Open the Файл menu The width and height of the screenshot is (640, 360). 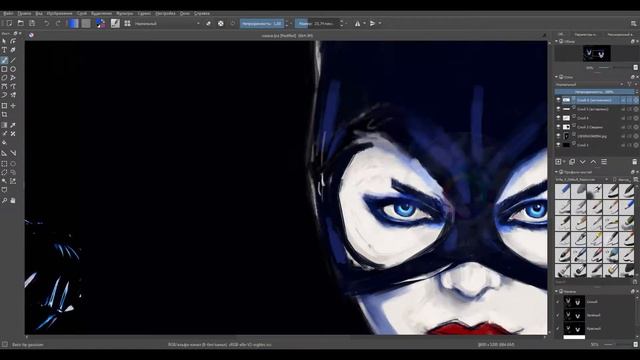tap(8, 13)
